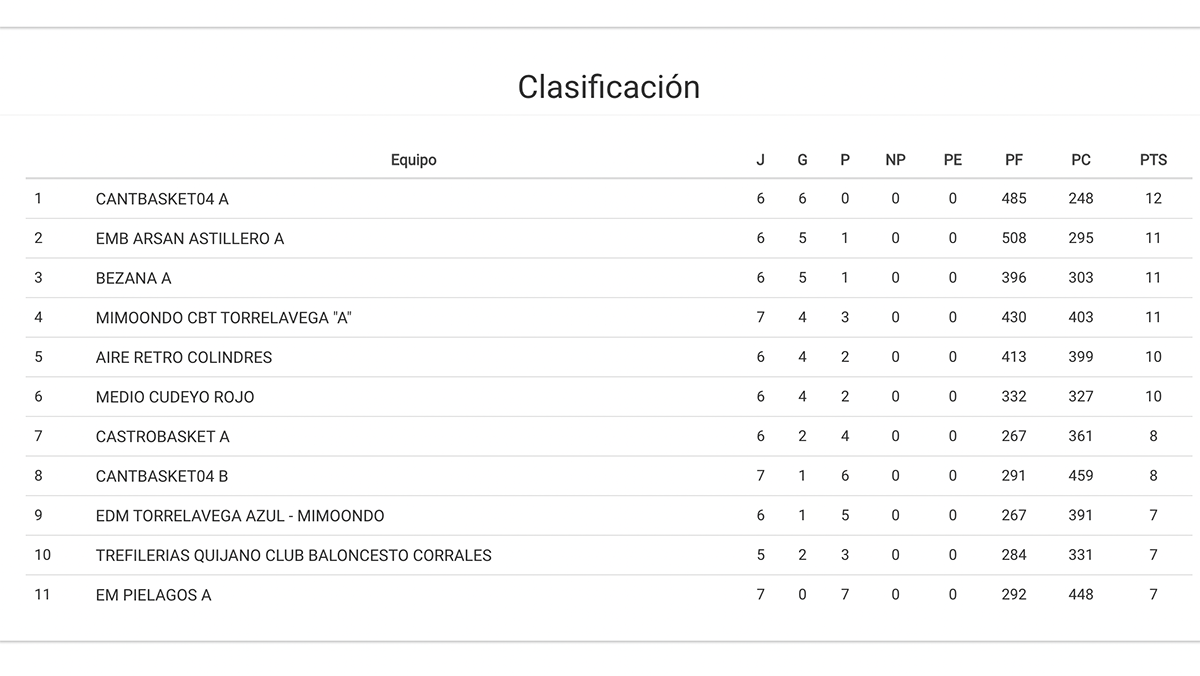Click the PC column header
This screenshot has width=1200, height=676.
1081,160
